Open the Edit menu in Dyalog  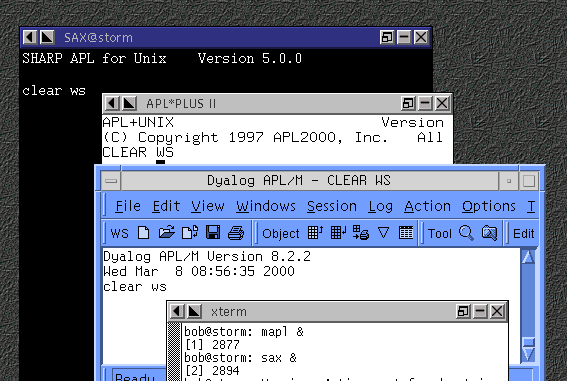click(166, 206)
